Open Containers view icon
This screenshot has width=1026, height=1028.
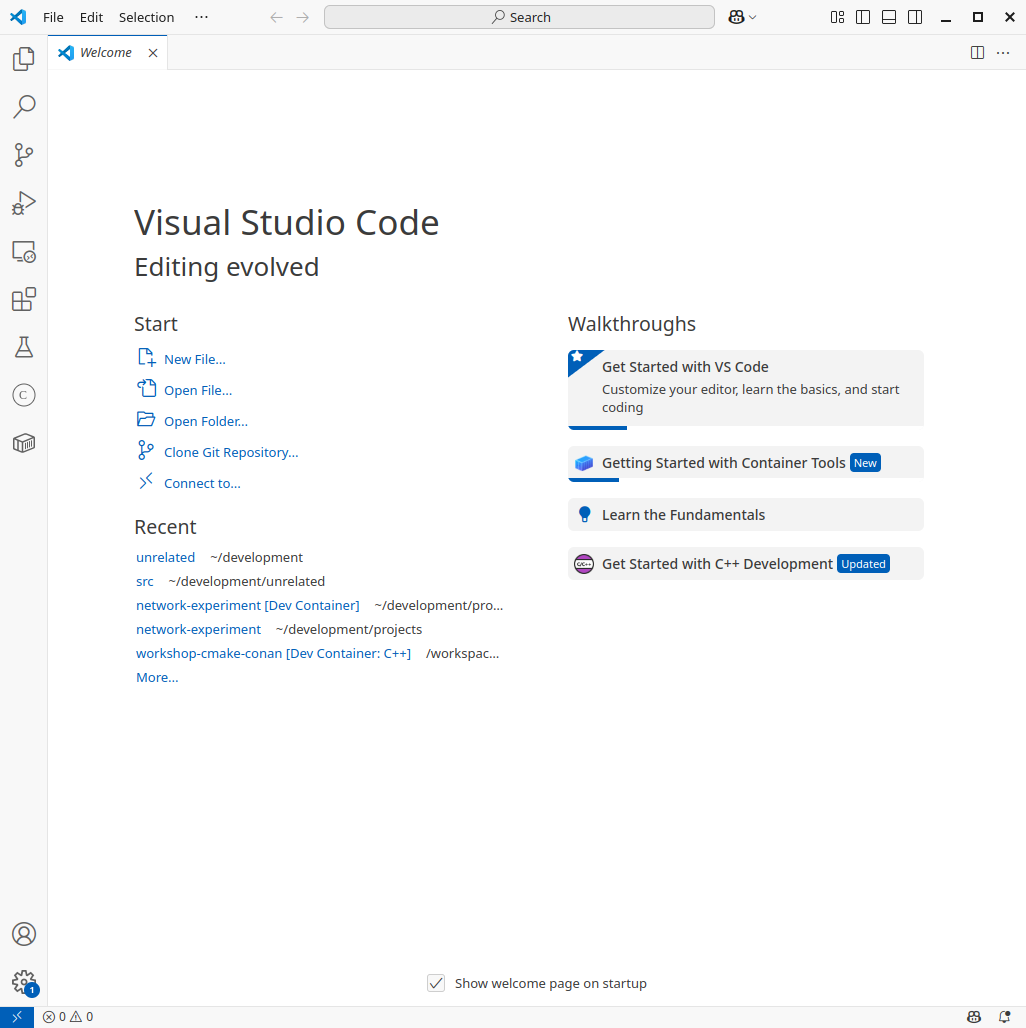coord(24,443)
